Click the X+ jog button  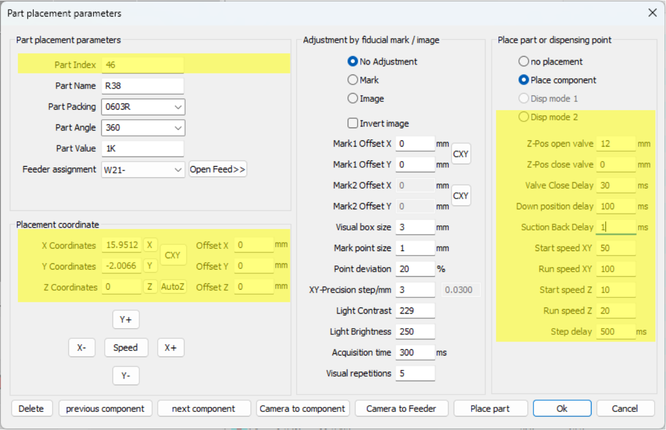[171, 348]
